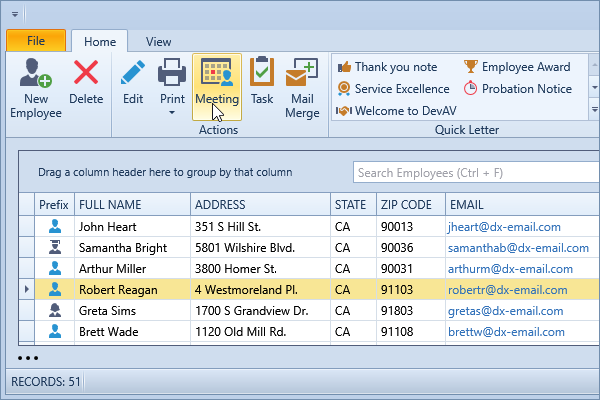Select the Robert Reagan name cell

[x=132, y=290]
